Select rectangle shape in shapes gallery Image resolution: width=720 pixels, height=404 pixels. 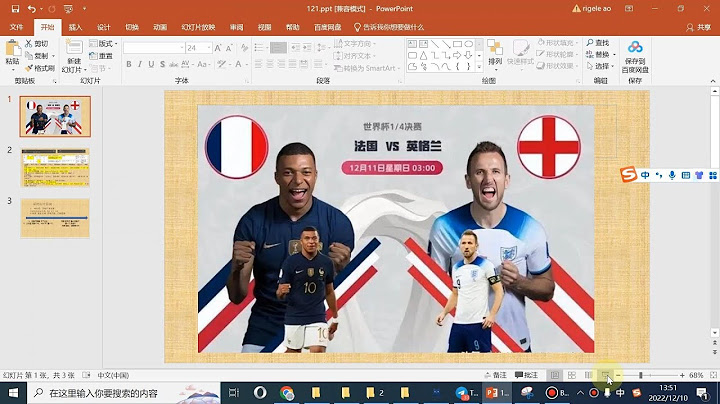(457, 44)
